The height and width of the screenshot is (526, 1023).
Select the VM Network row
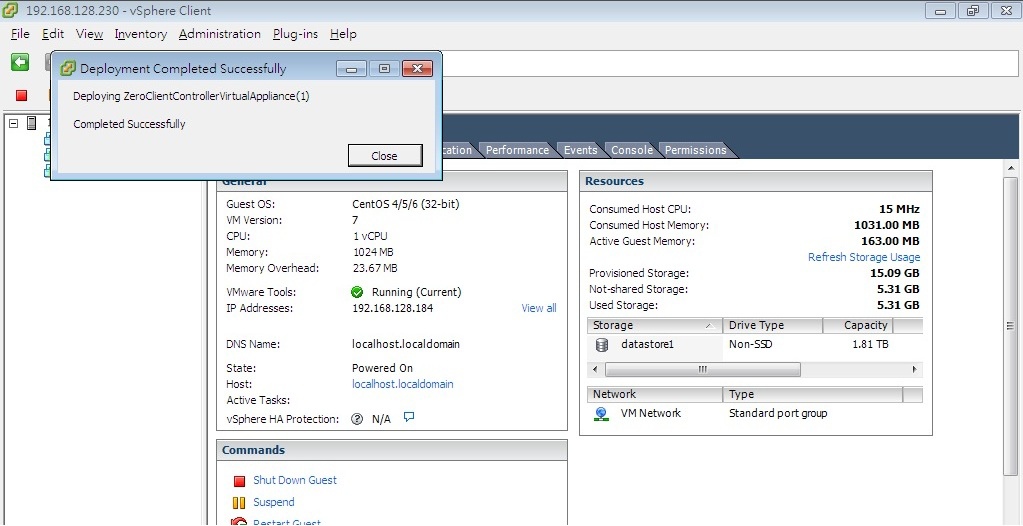pos(755,414)
